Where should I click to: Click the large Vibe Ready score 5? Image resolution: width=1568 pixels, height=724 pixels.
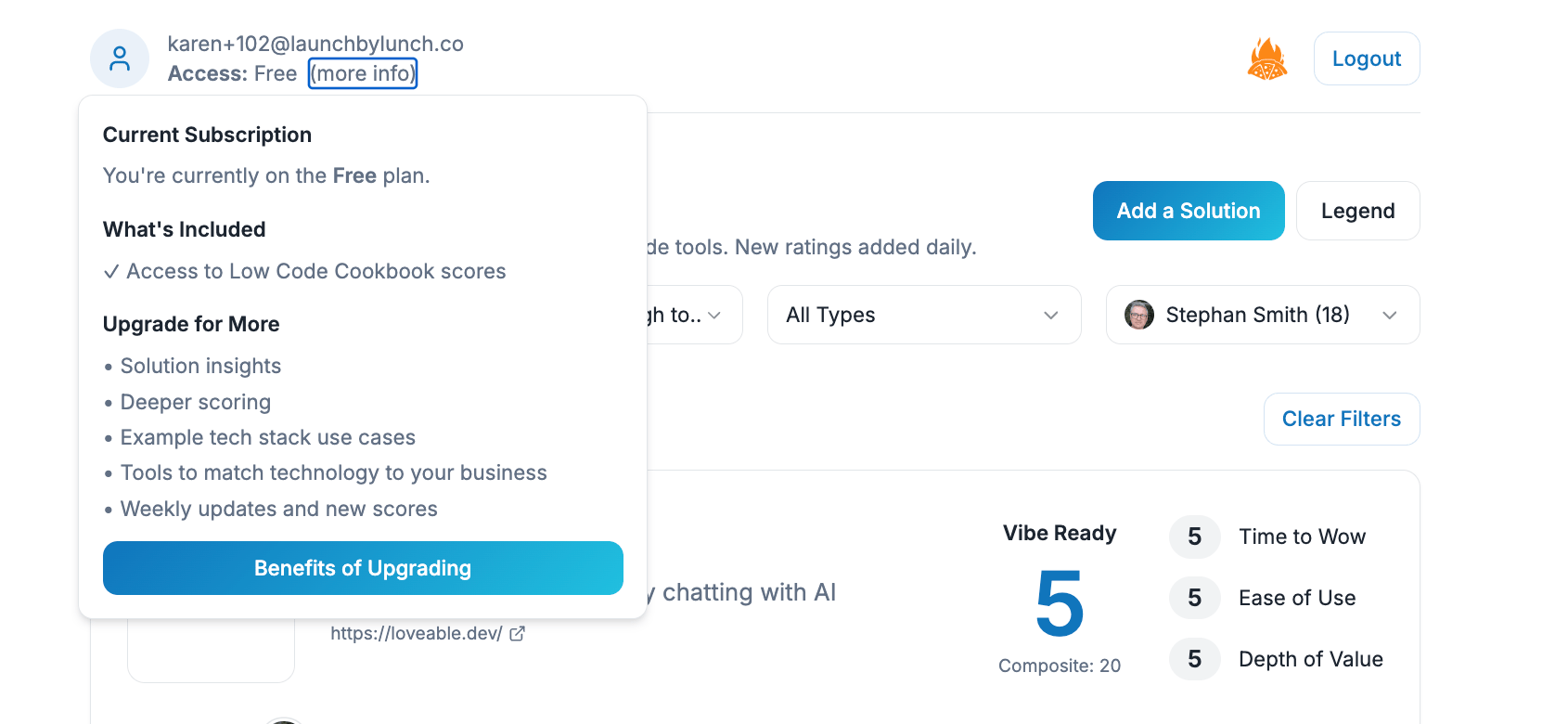[1060, 603]
